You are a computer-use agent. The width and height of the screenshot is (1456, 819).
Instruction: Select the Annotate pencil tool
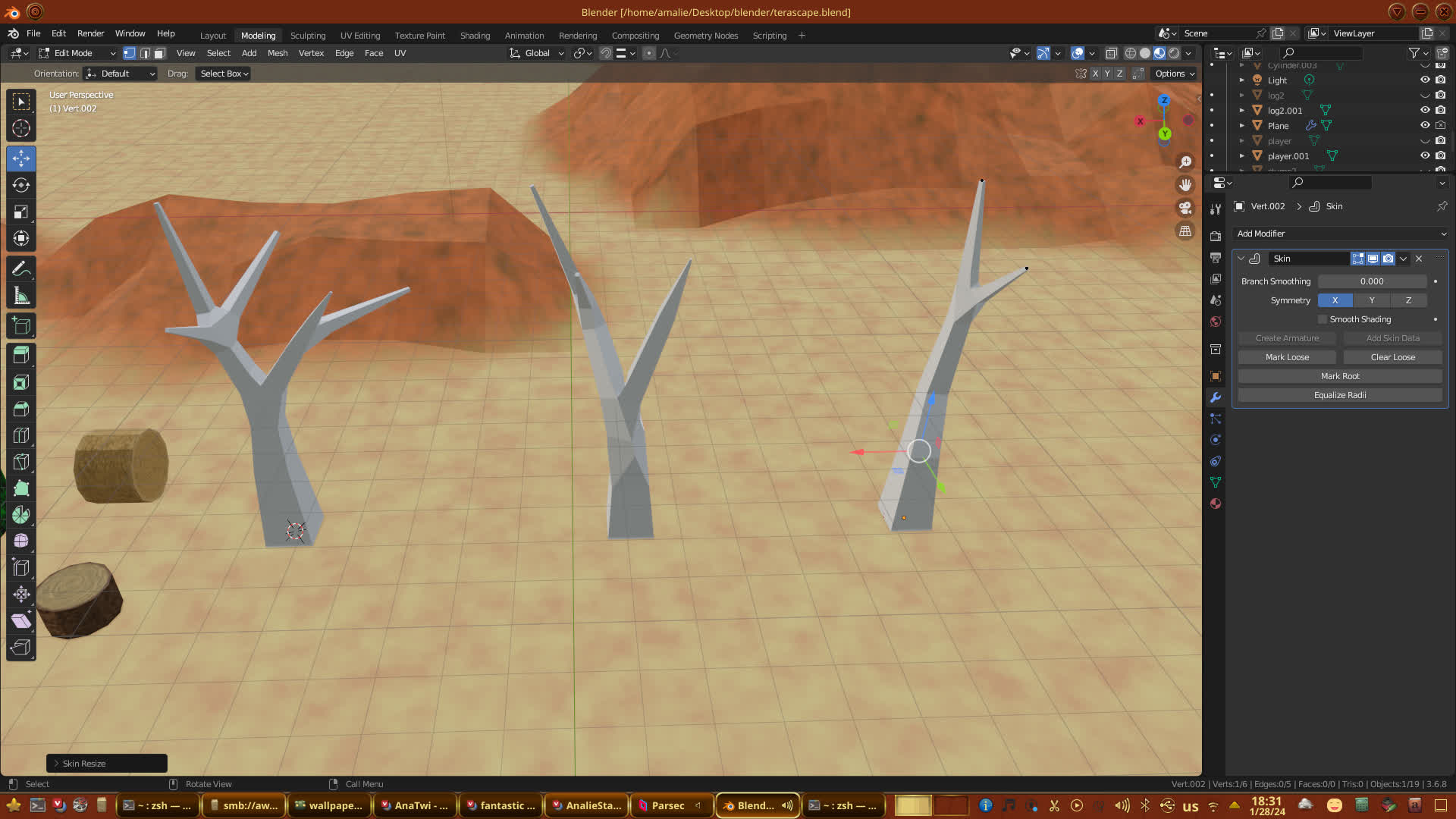(21, 268)
